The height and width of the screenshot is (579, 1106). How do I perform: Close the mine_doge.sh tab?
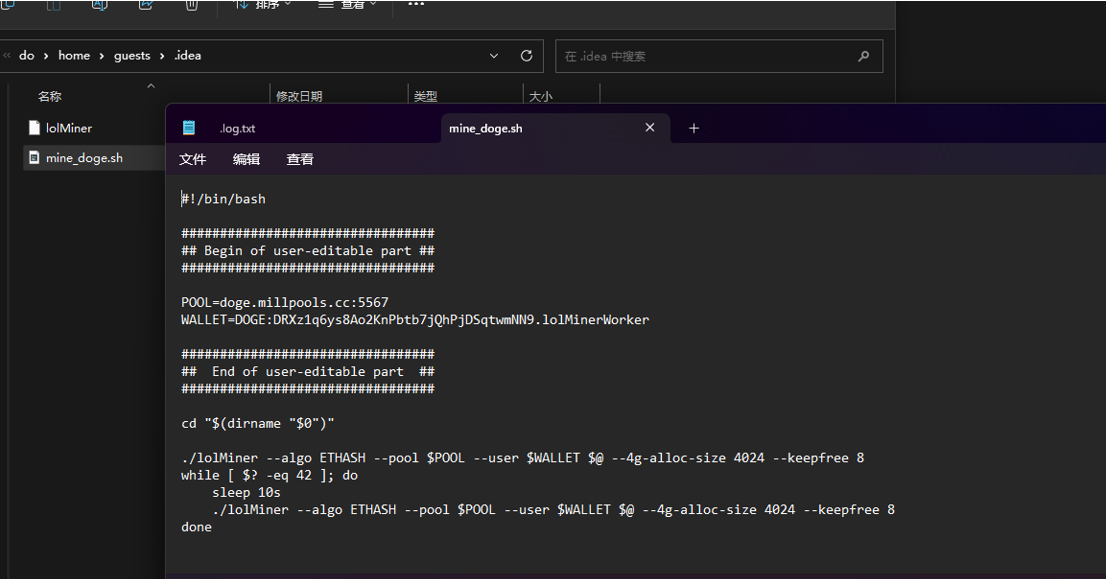(x=650, y=128)
